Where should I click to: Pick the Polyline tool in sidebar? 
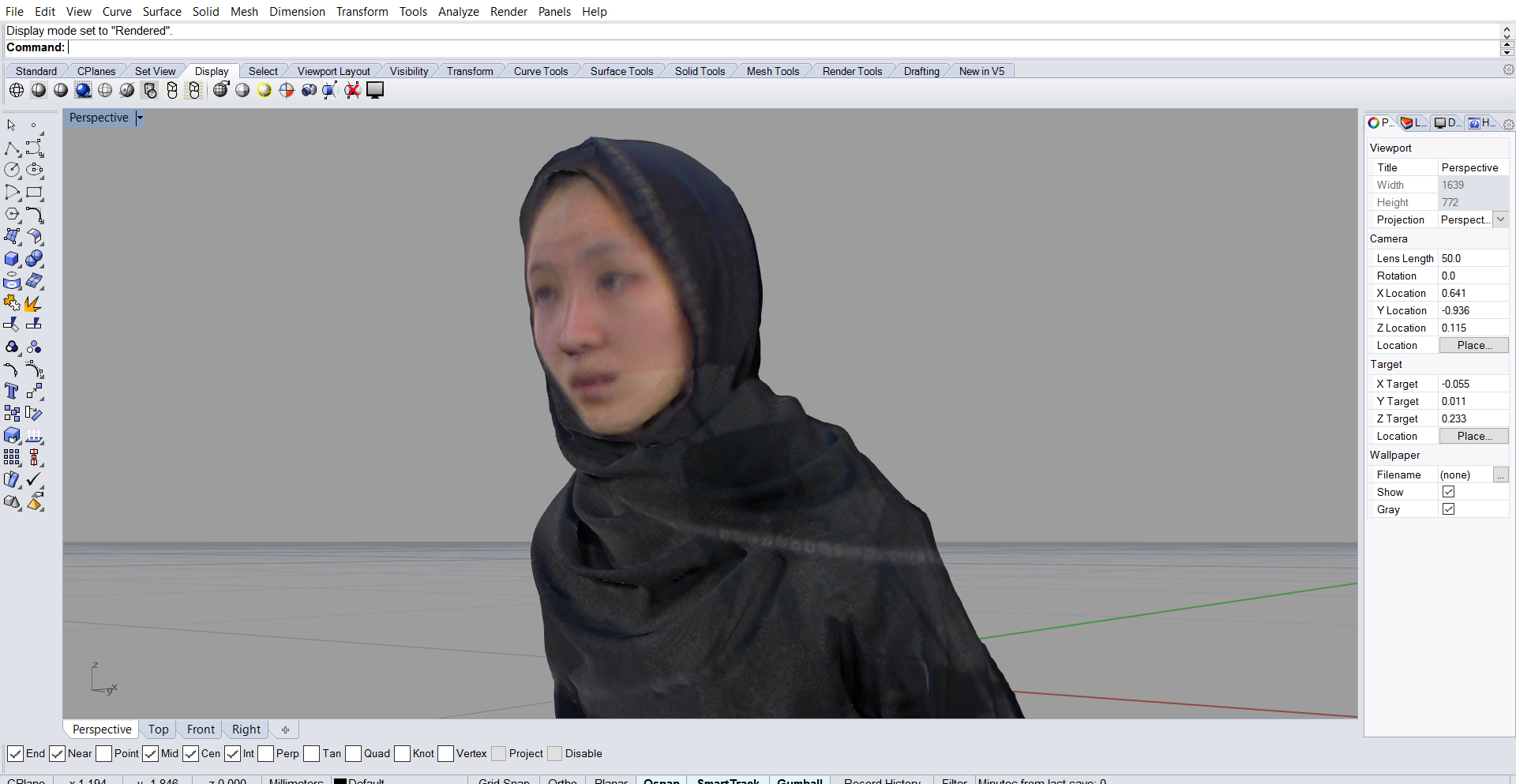12,148
